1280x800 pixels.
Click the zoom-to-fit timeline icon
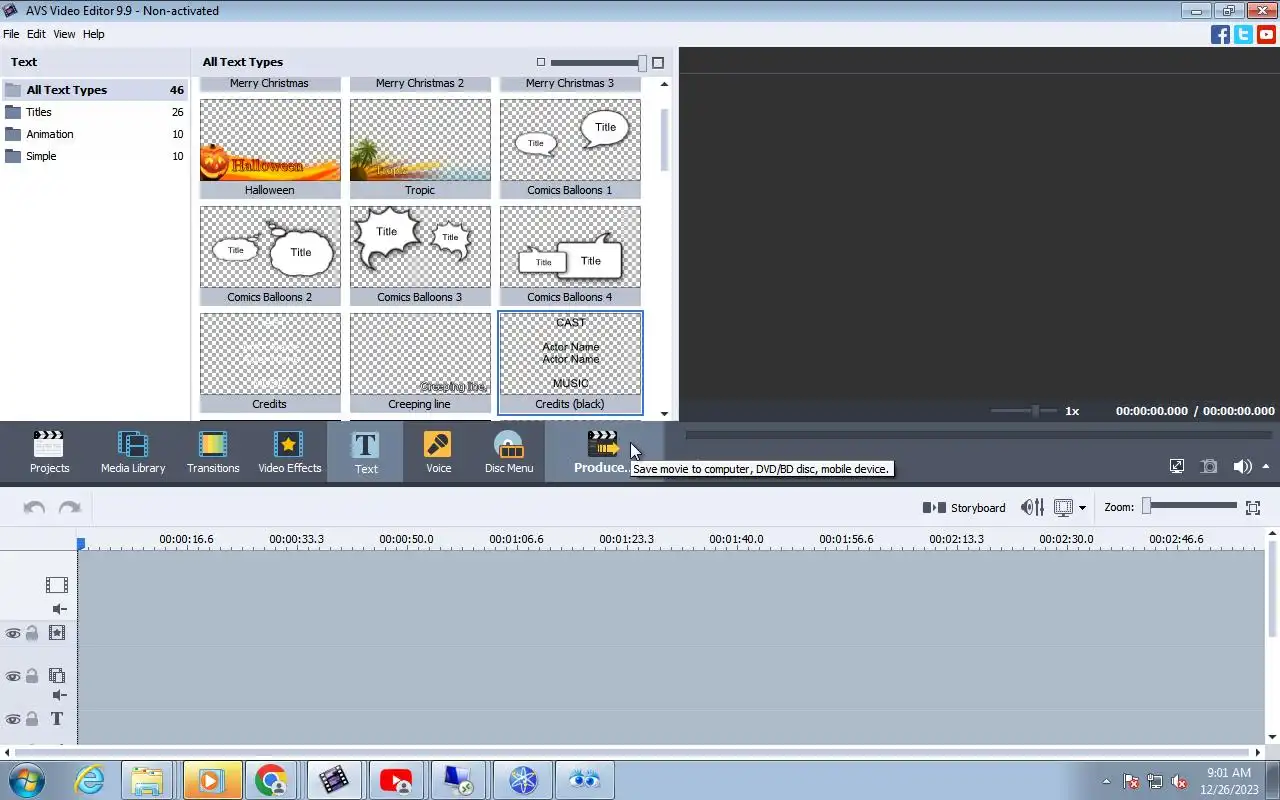(x=1253, y=508)
